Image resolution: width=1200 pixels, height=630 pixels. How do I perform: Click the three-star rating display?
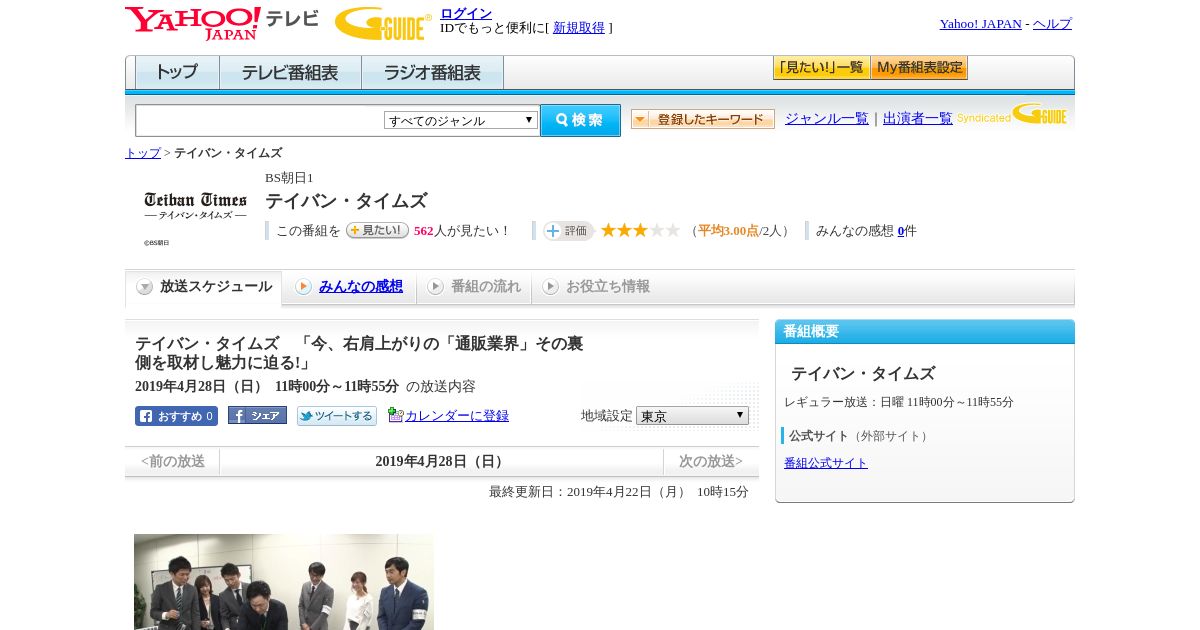click(x=640, y=231)
